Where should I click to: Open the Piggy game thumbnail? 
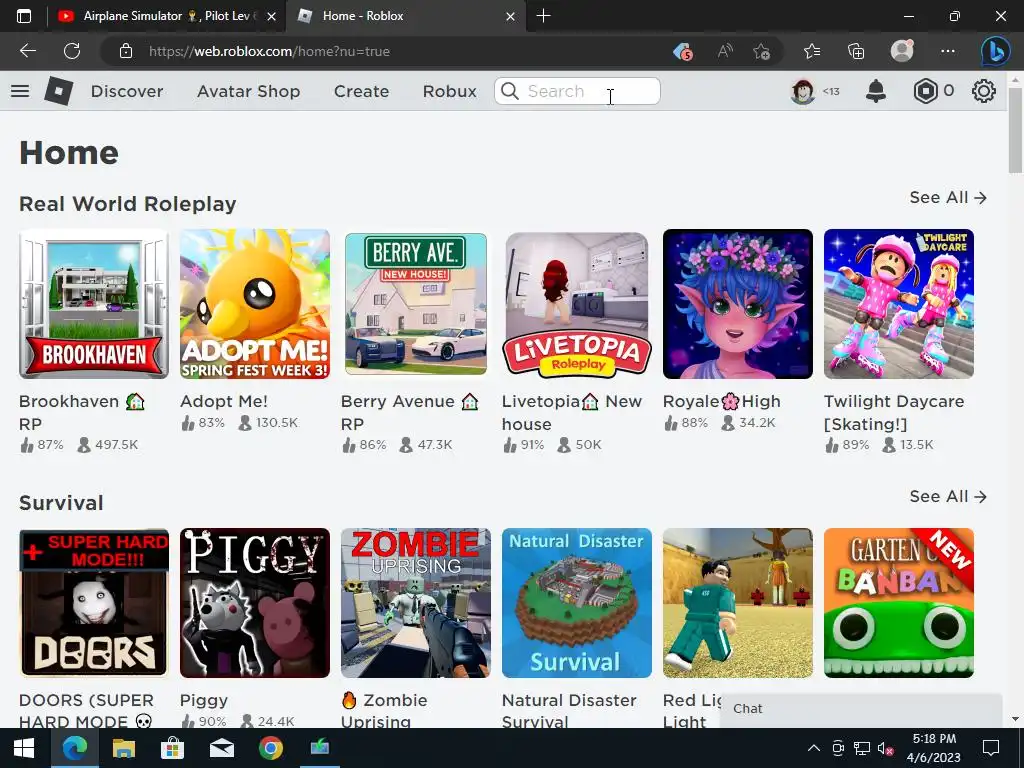[x=255, y=603]
